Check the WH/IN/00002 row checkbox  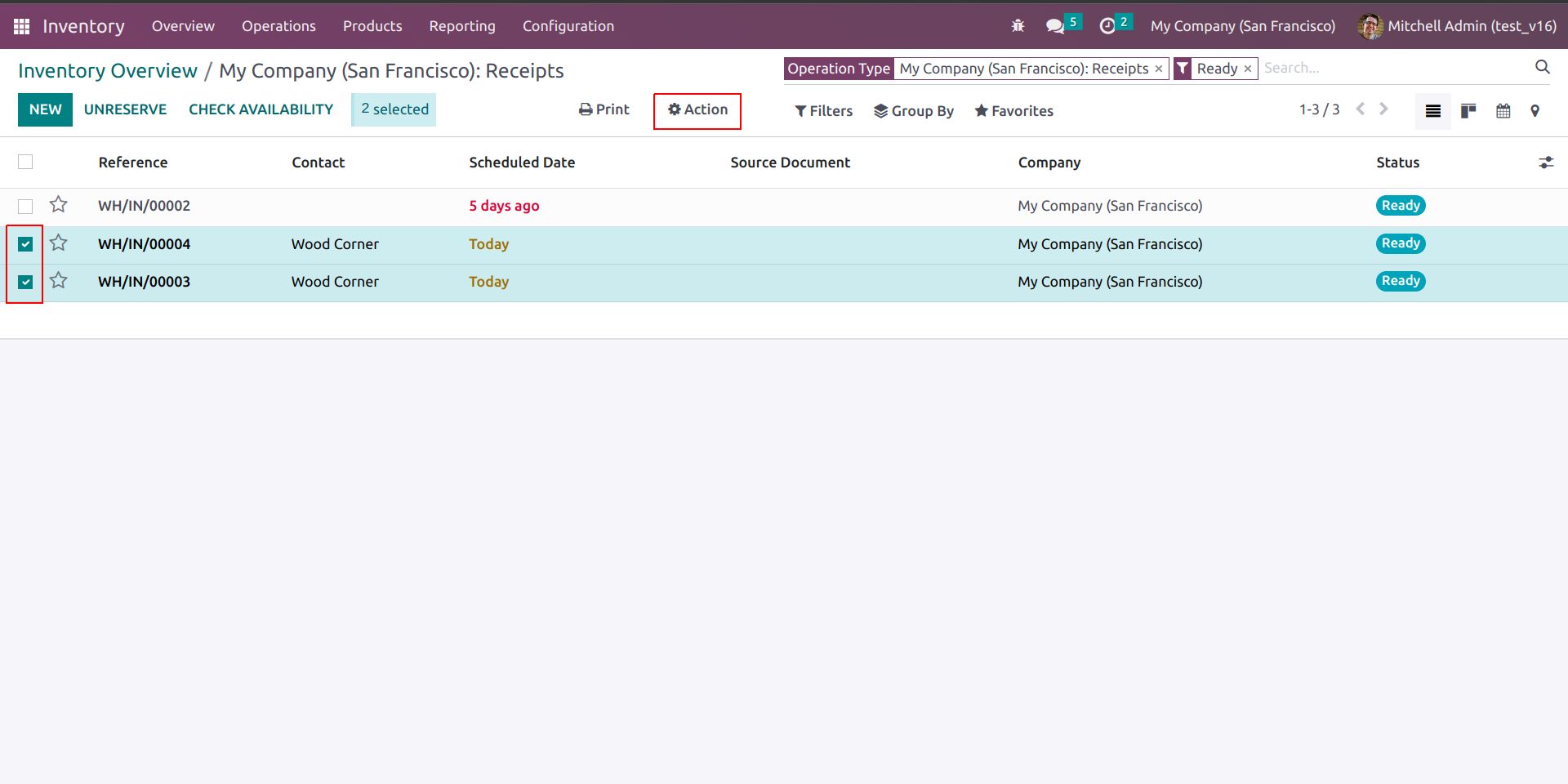pos(25,207)
